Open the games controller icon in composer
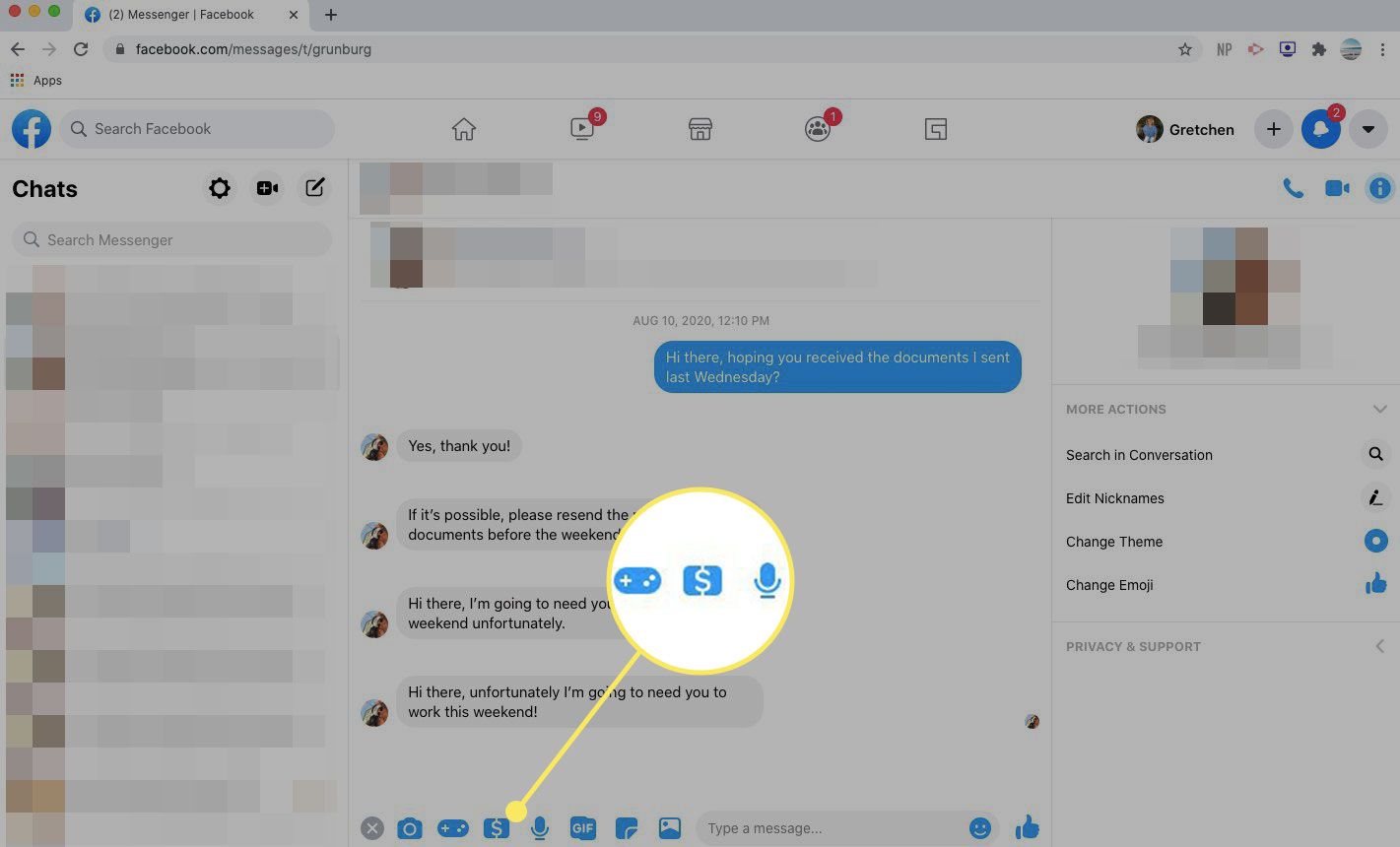 (x=453, y=828)
